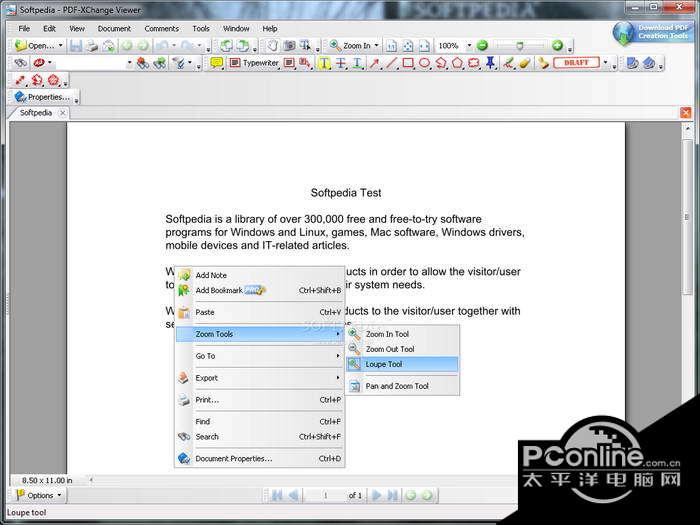Select the Cloud annotation tool
700x525 pixels.
473,63
